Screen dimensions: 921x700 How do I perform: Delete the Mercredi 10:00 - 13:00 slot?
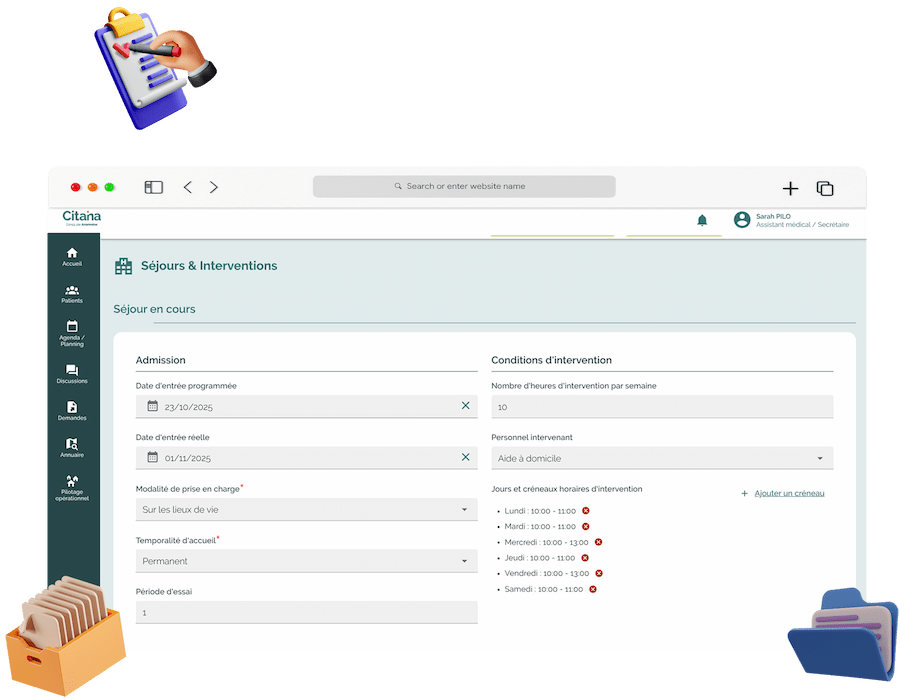pos(598,542)
